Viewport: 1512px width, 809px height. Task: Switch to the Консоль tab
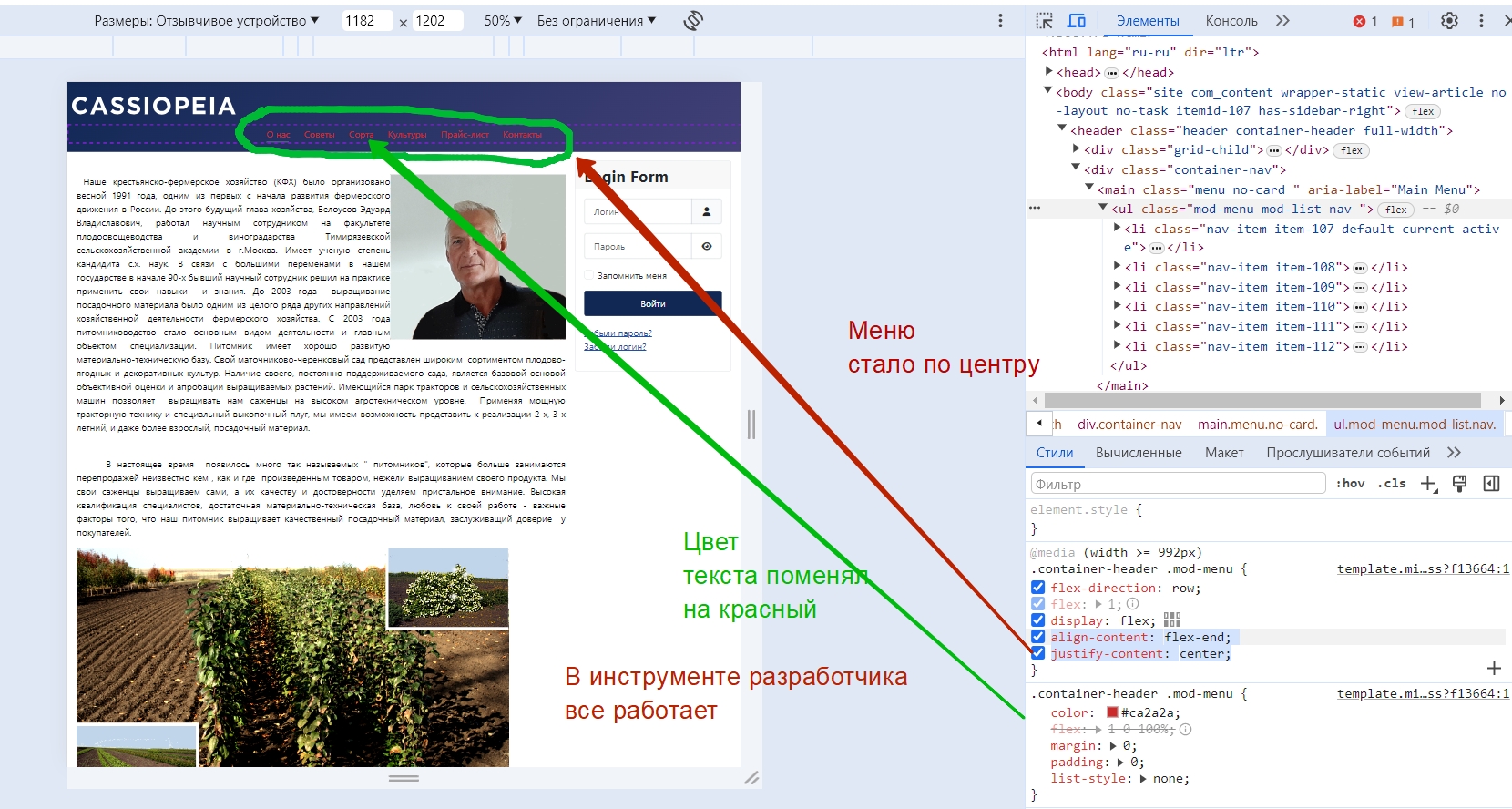click(1231, 21)
